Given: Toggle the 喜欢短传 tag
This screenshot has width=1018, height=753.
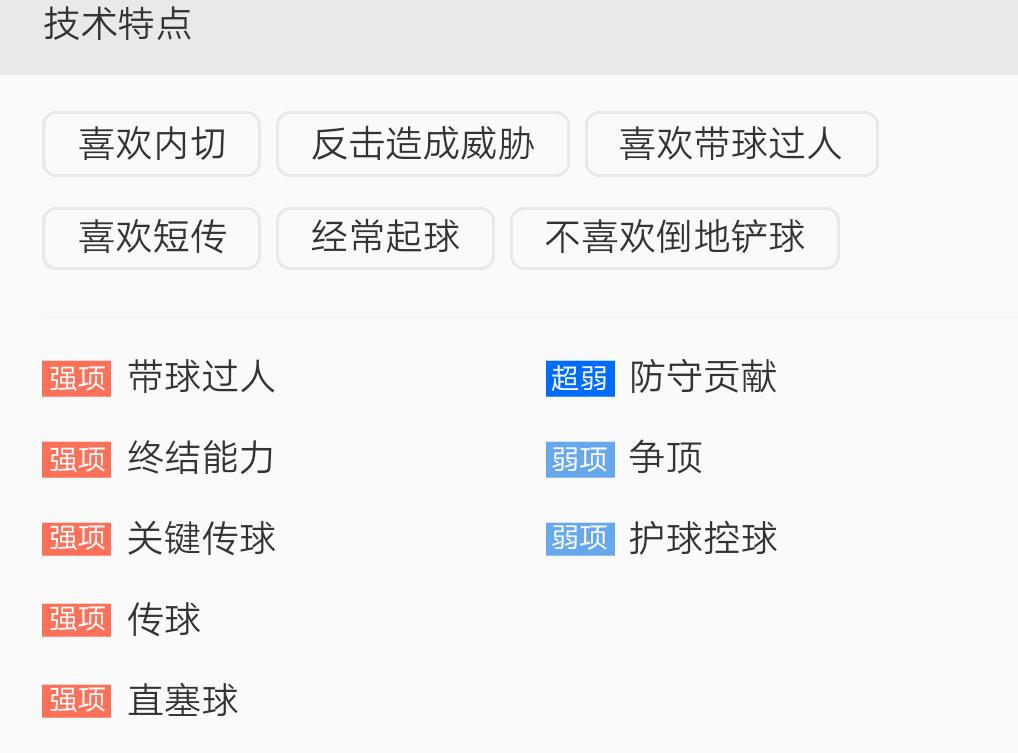Looking at the screenshot, I should 151,238.
